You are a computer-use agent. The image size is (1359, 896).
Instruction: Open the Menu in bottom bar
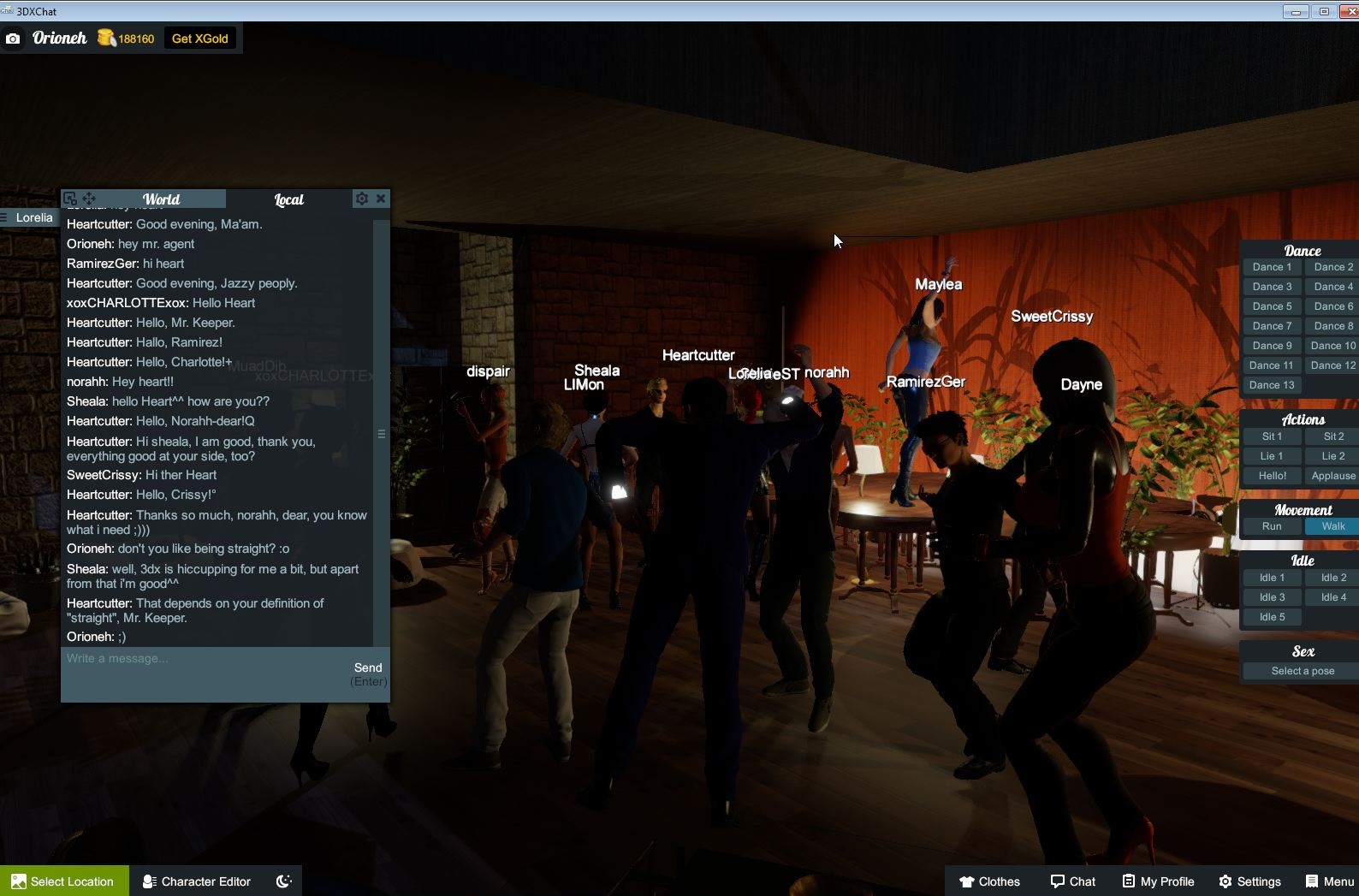(x=1329, y=881)
